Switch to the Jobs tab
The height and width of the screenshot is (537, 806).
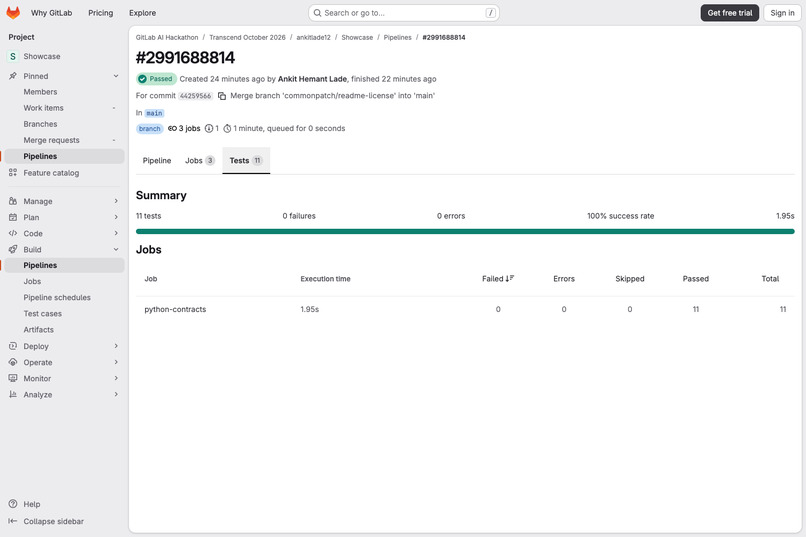(x=199, y=161)
